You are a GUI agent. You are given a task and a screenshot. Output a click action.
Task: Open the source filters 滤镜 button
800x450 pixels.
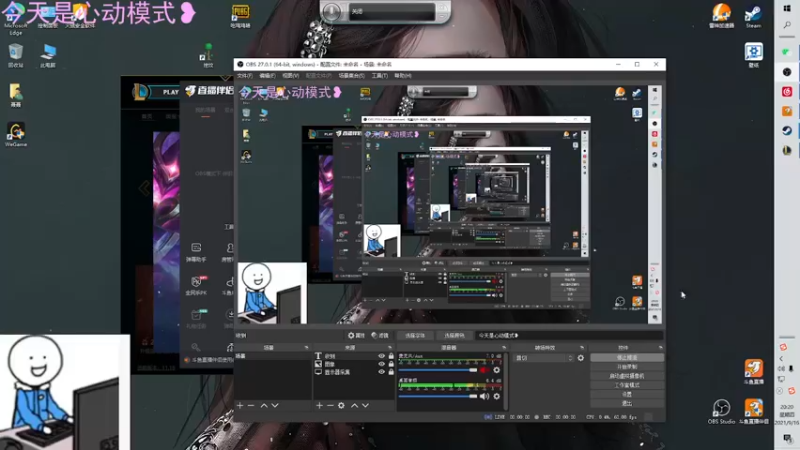[380, 335]
